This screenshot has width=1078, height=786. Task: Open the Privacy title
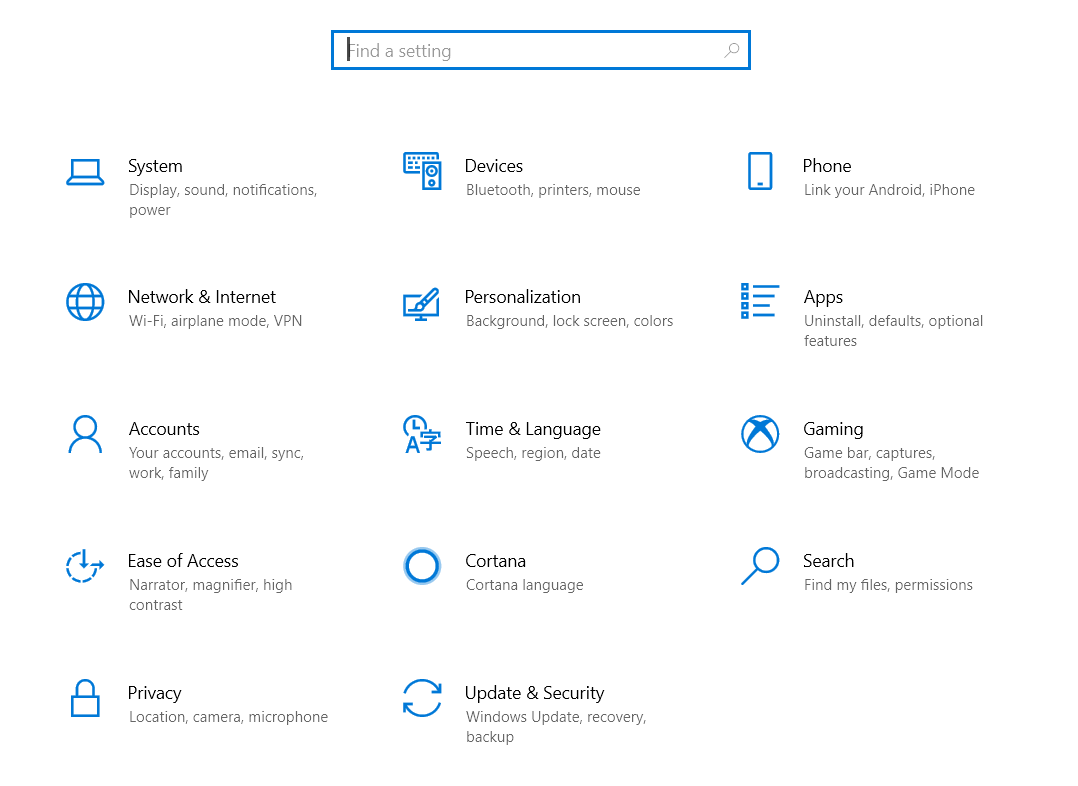[x=155, y=693]
